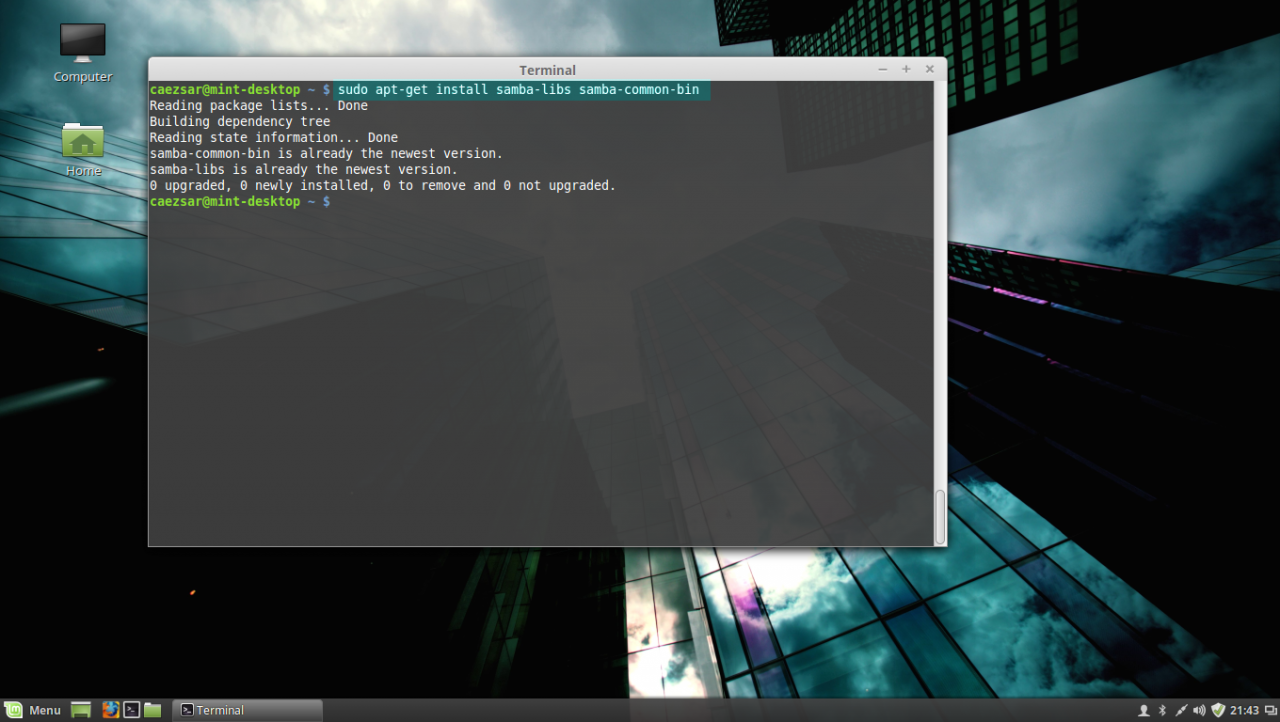Select the Terminal window in the taskbar
1280x722 pixels.
pyautogui.click(x=247, y=710)
